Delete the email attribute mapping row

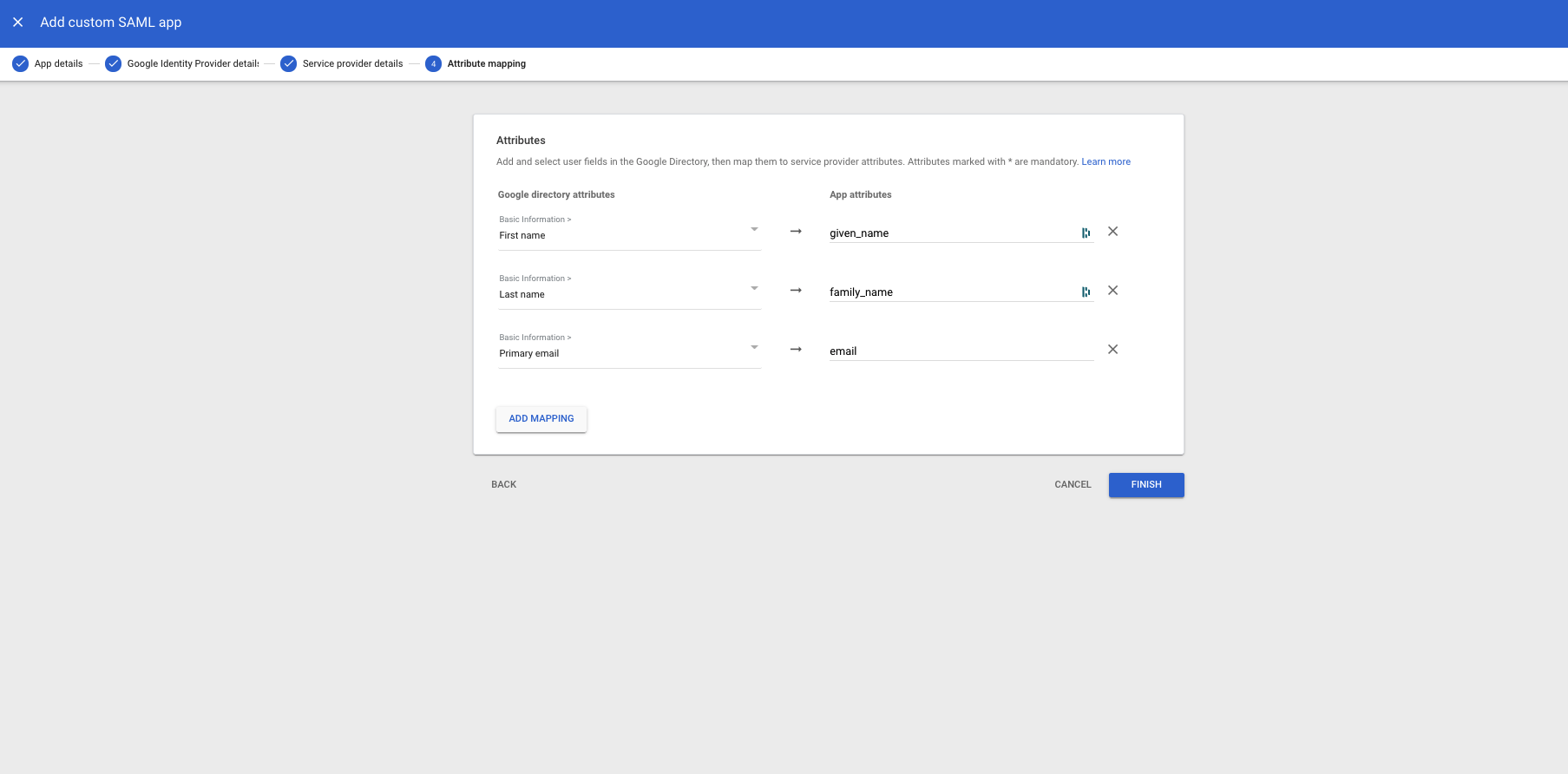click(x=1112, y=350)
